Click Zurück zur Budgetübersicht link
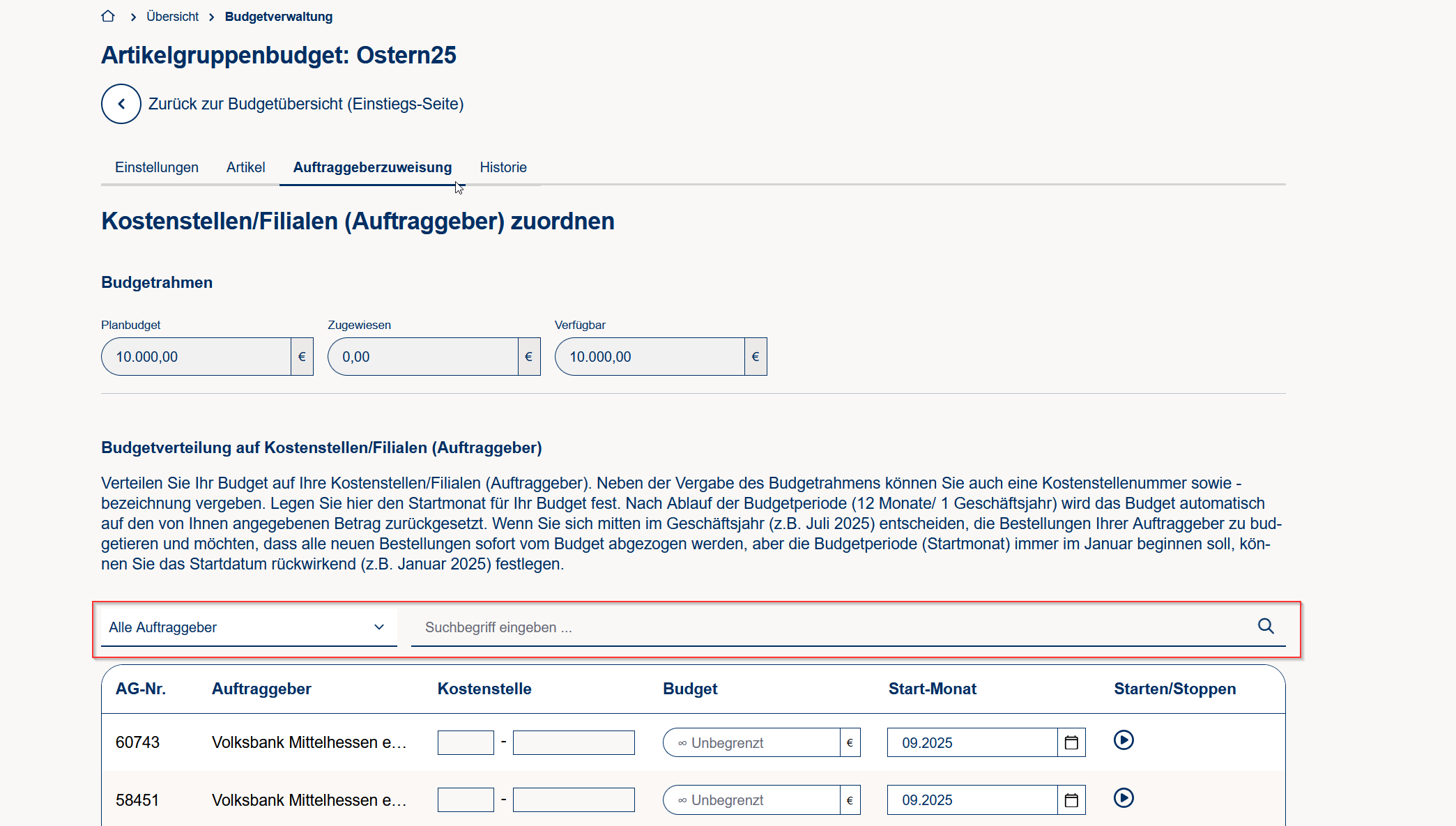The image size is (1456, 826). (x=306, y=104)
